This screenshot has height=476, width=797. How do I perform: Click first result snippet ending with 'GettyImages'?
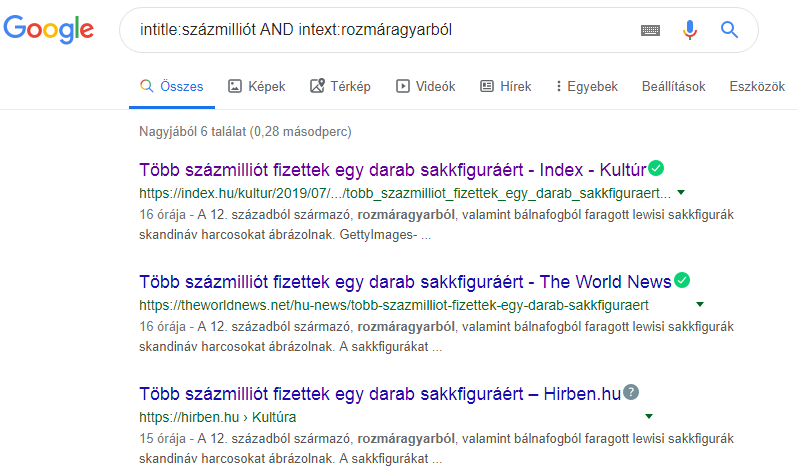(x=436, y=225)
